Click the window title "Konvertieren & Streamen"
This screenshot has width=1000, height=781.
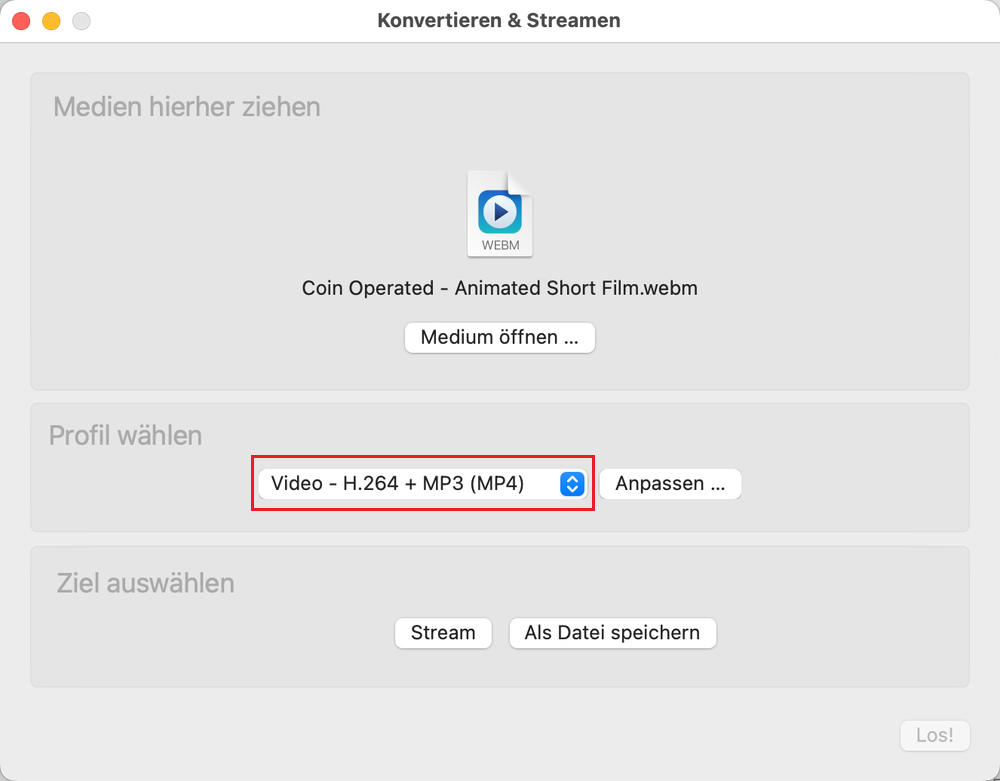pyautogui.click(x=499, y=20)
